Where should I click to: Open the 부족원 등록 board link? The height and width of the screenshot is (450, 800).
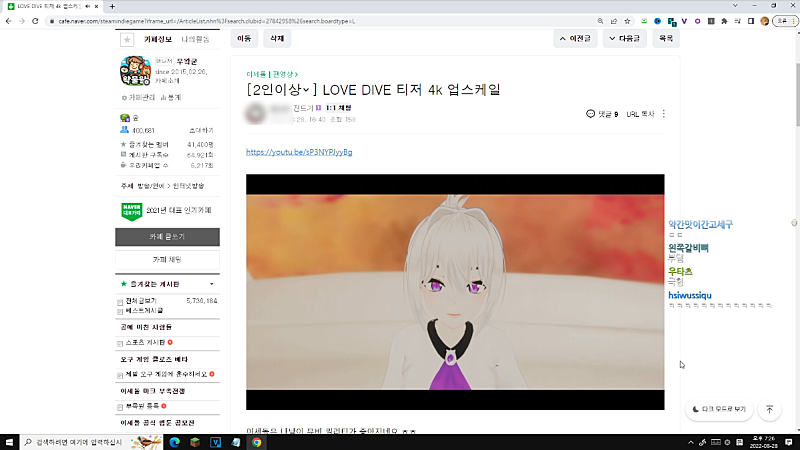pos(142,406)
